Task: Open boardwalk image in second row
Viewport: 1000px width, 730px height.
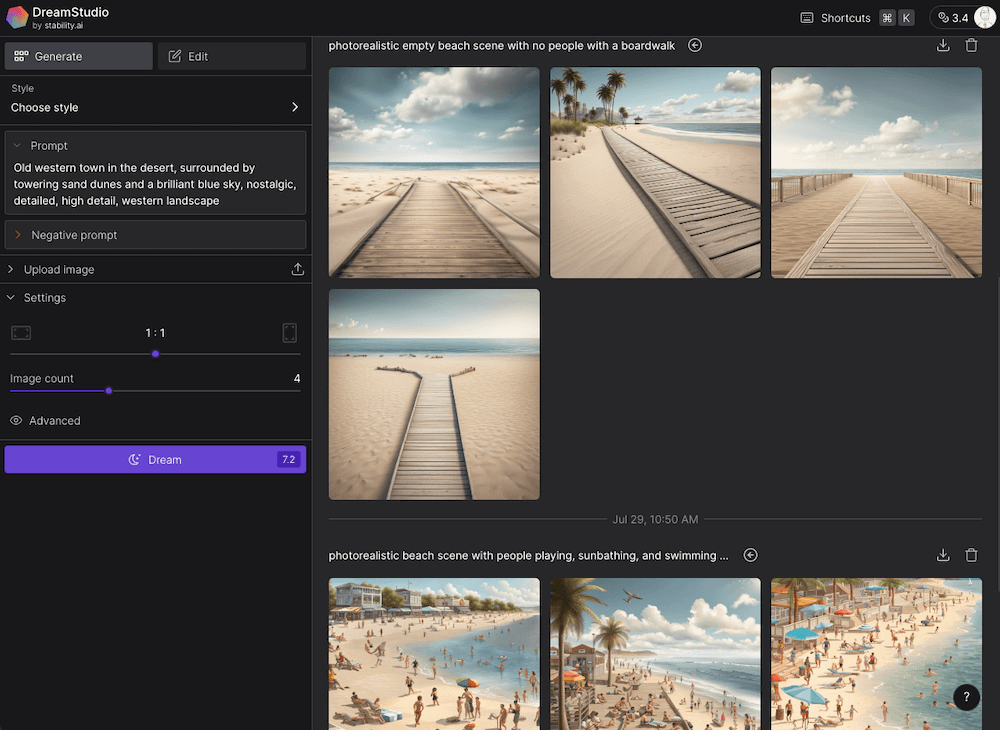Action: point(434,394)
